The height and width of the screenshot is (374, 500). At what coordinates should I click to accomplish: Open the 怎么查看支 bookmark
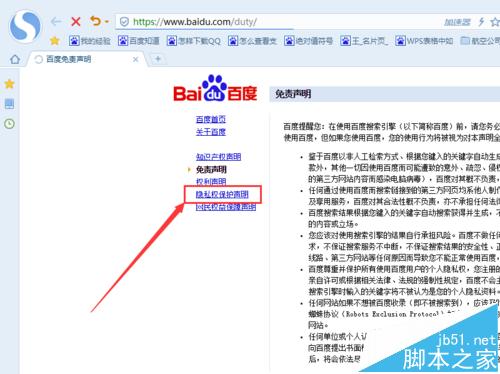tap(252, 41)
